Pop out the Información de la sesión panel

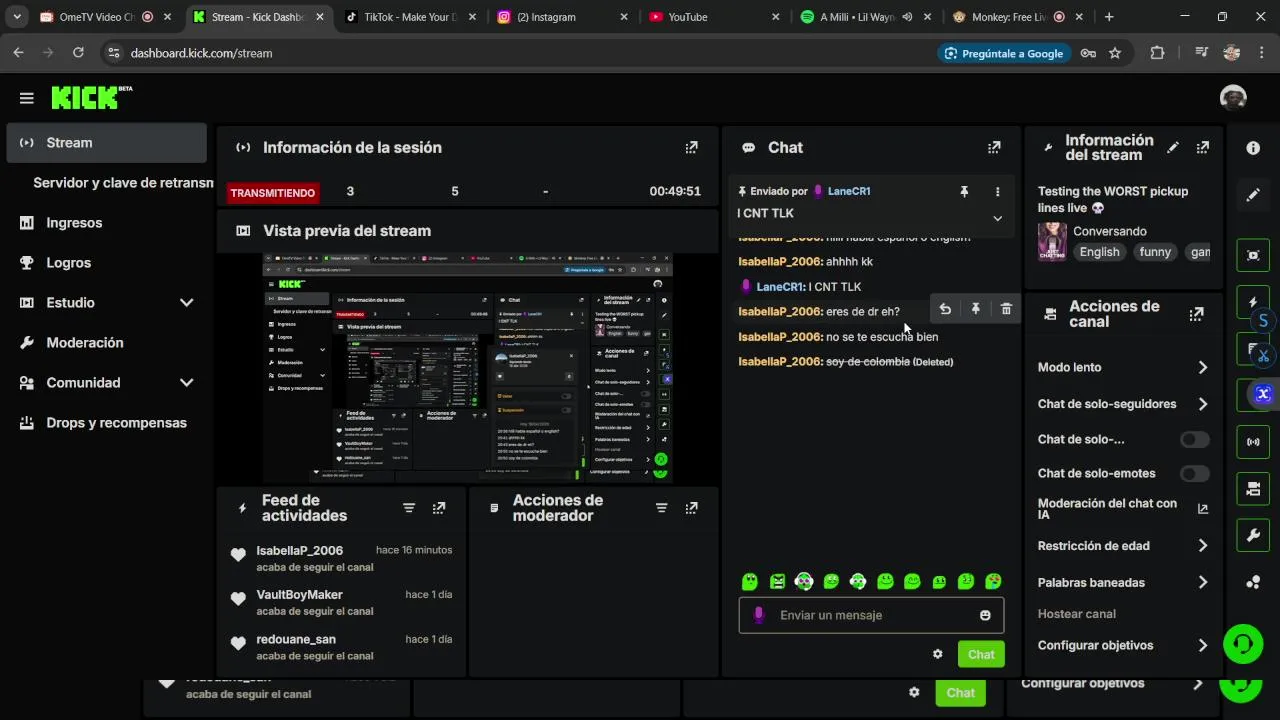pos(691,148)
